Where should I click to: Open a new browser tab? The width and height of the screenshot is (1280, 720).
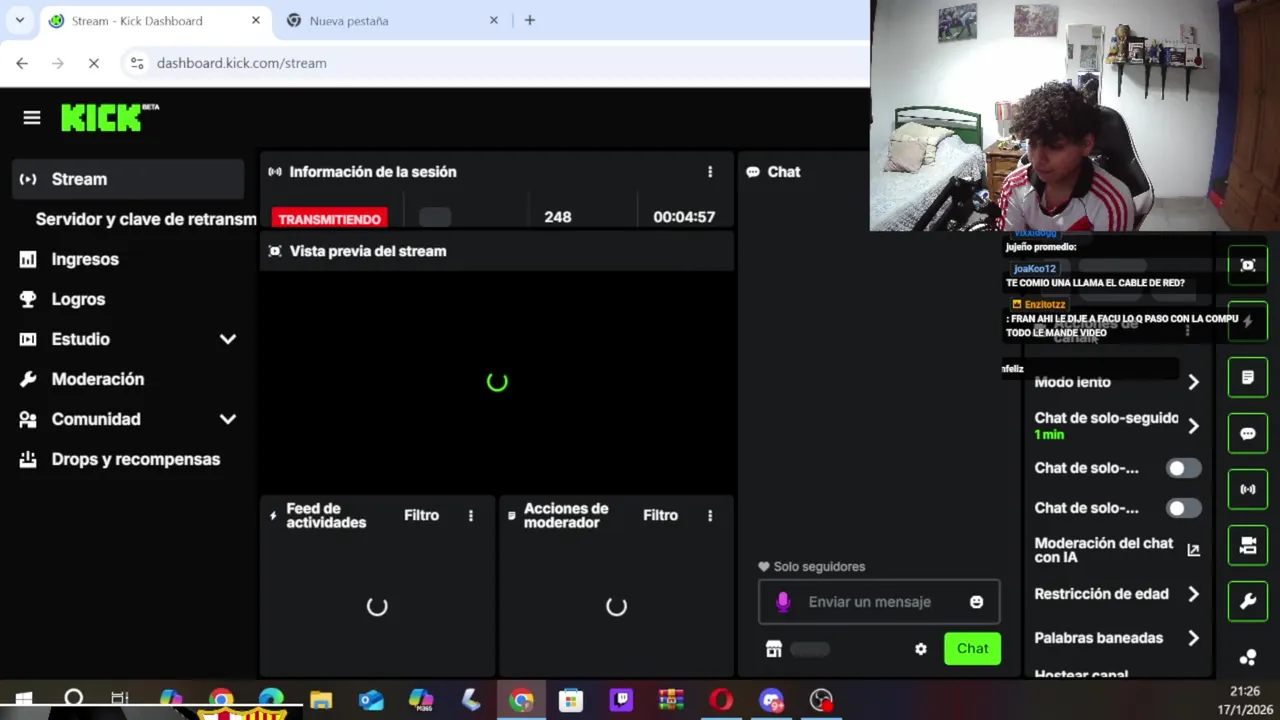pos(530,20)
